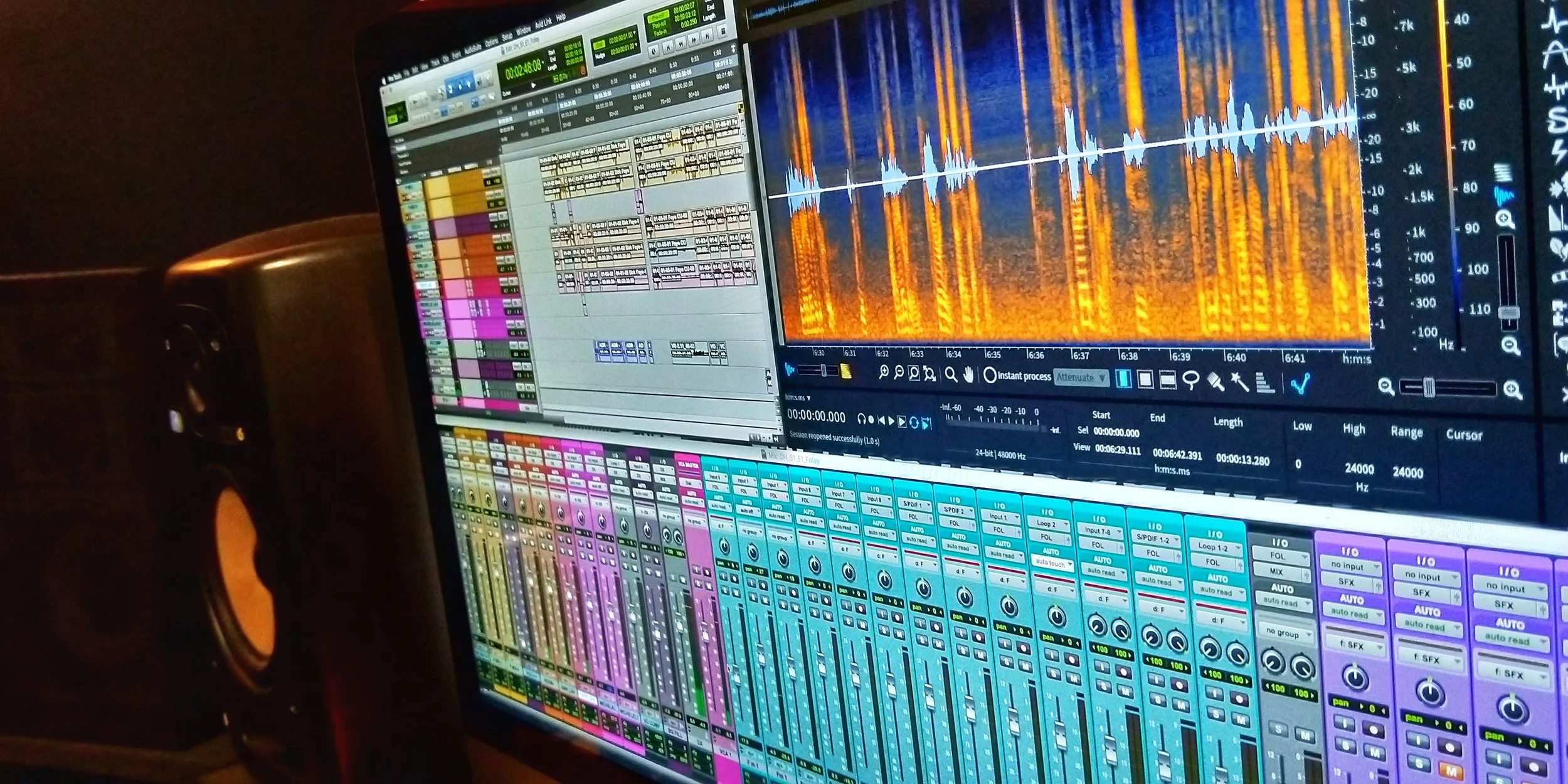
Task: Open the 'auto touch' automation mode dropdown
Action: (x=1052, y=563)
